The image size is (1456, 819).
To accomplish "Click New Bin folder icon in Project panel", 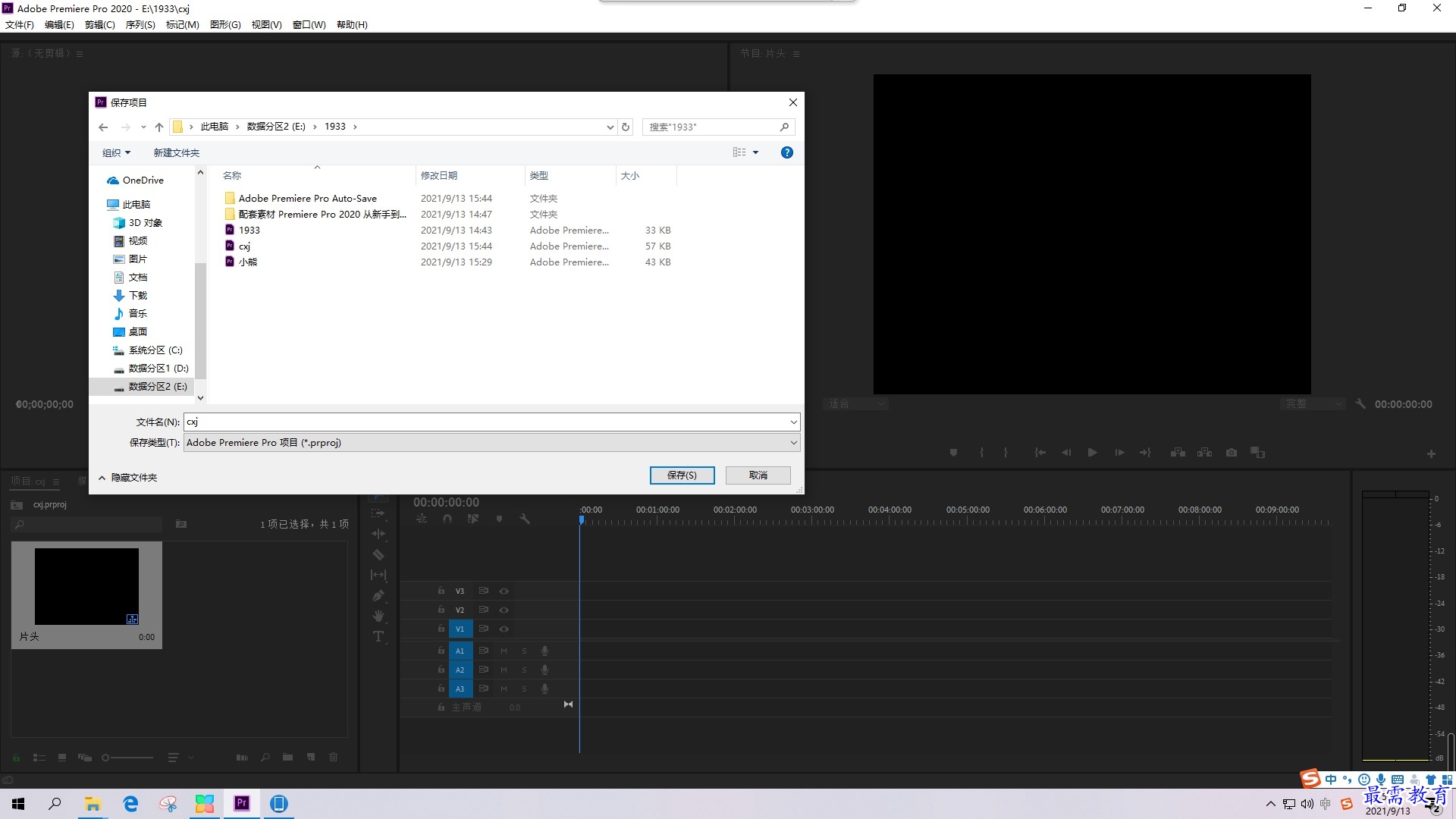I will (287, 757).
